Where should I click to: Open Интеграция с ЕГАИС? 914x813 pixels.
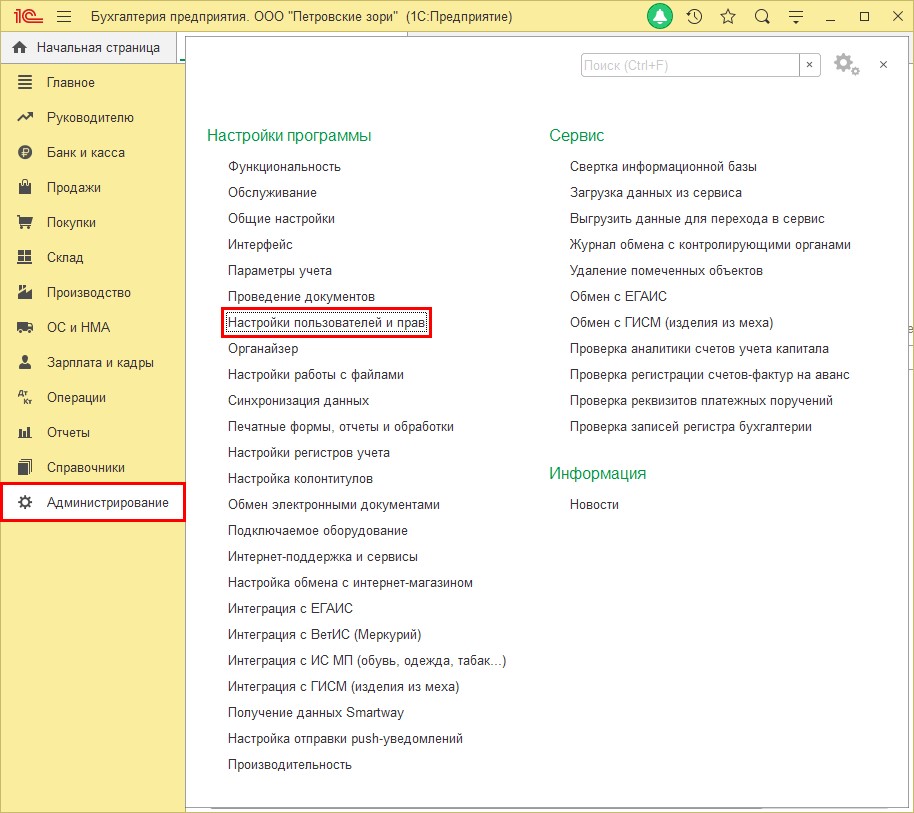[x=290, y=608]
